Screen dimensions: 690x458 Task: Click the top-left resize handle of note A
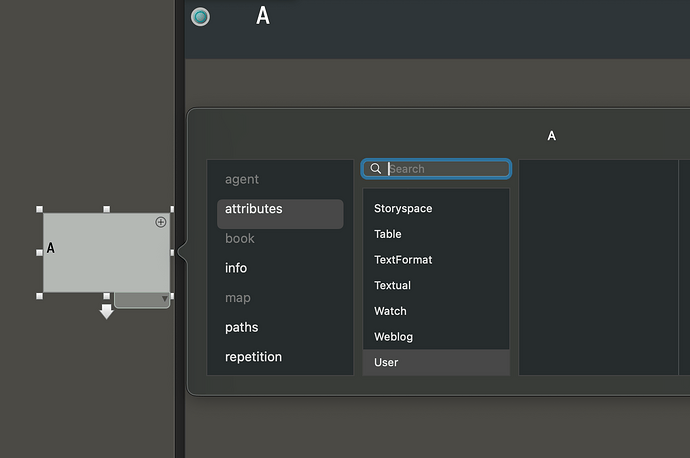coord(40,210)
